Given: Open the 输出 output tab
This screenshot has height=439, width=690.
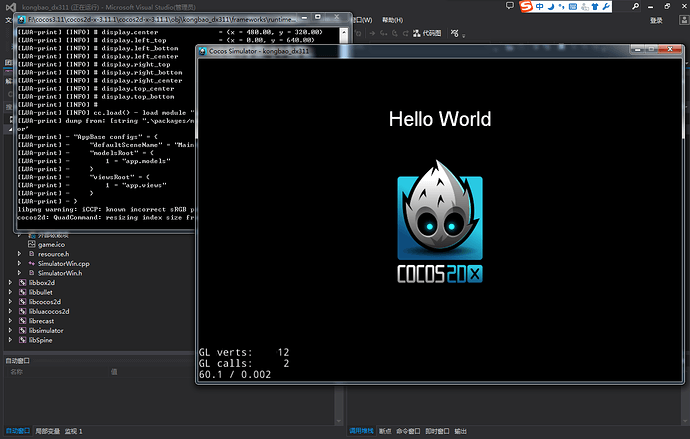Looking at the screenshot, I should [x=460, y=431].
